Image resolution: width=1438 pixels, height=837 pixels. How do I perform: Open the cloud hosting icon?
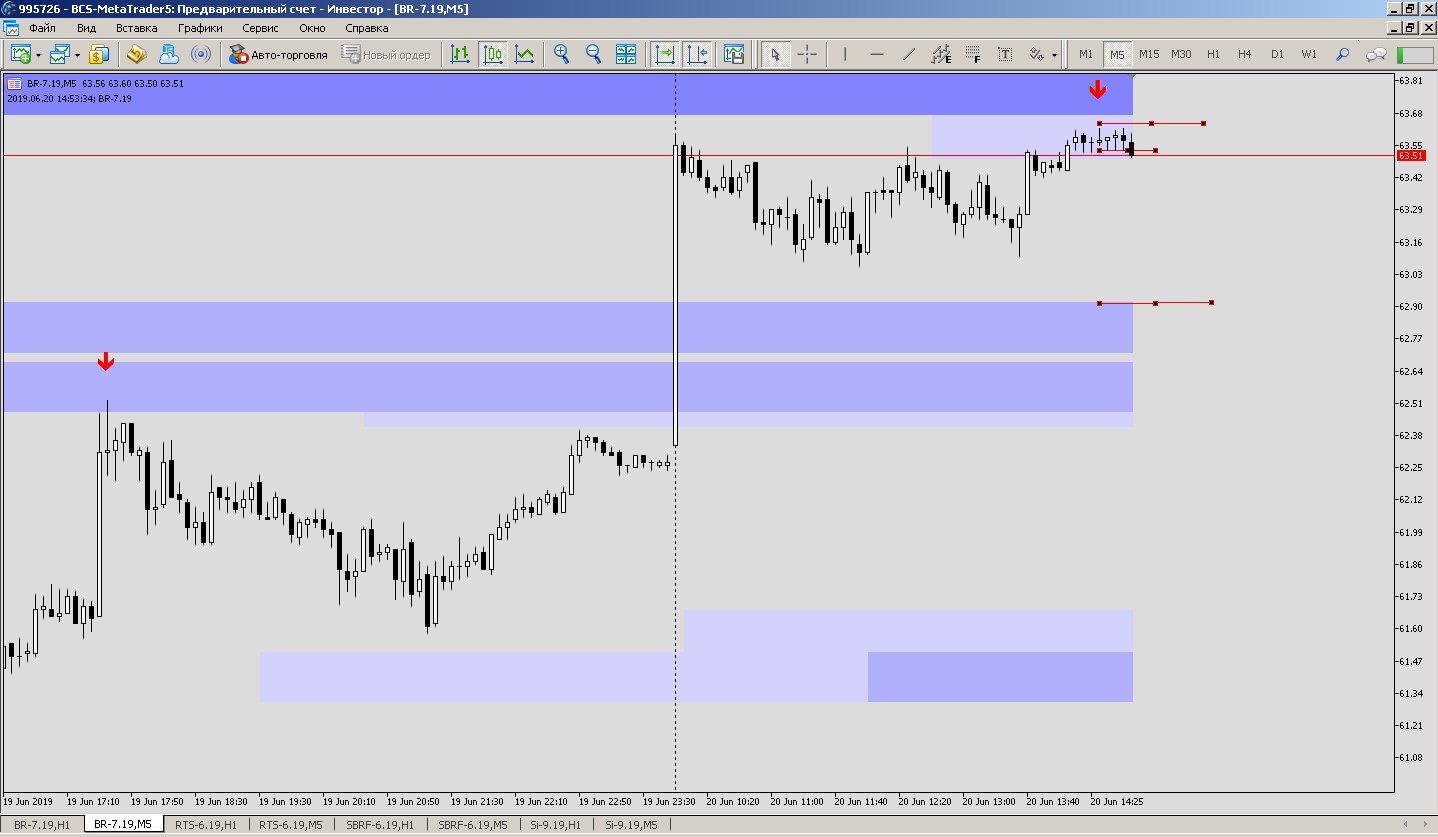point(169,54)
